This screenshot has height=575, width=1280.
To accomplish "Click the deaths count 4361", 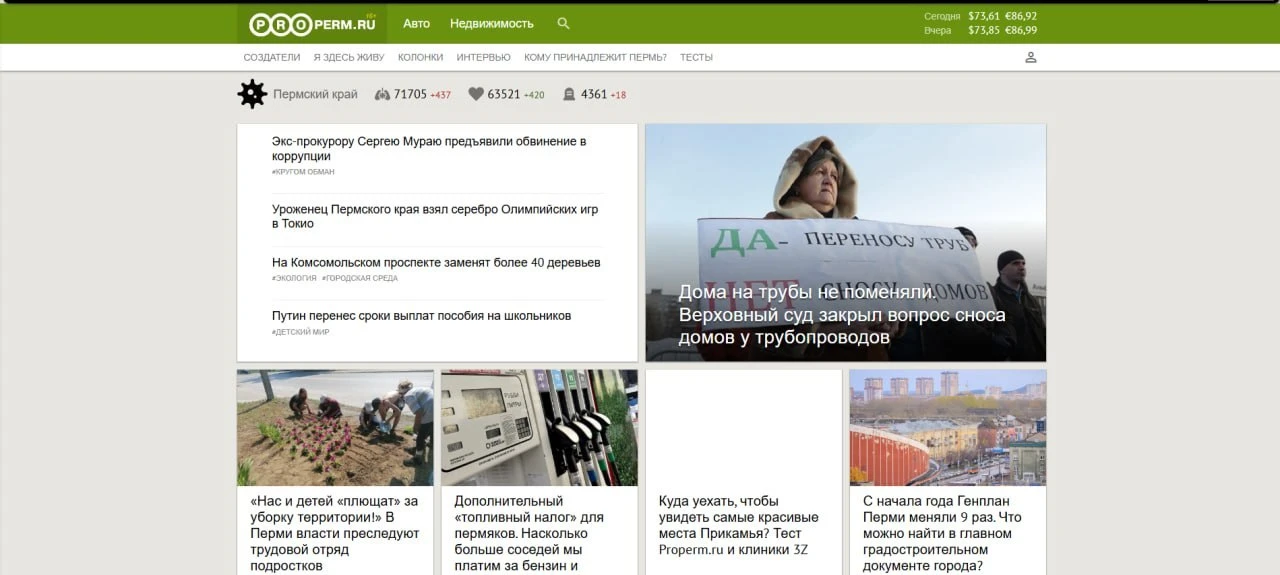I will pos(594,94).
